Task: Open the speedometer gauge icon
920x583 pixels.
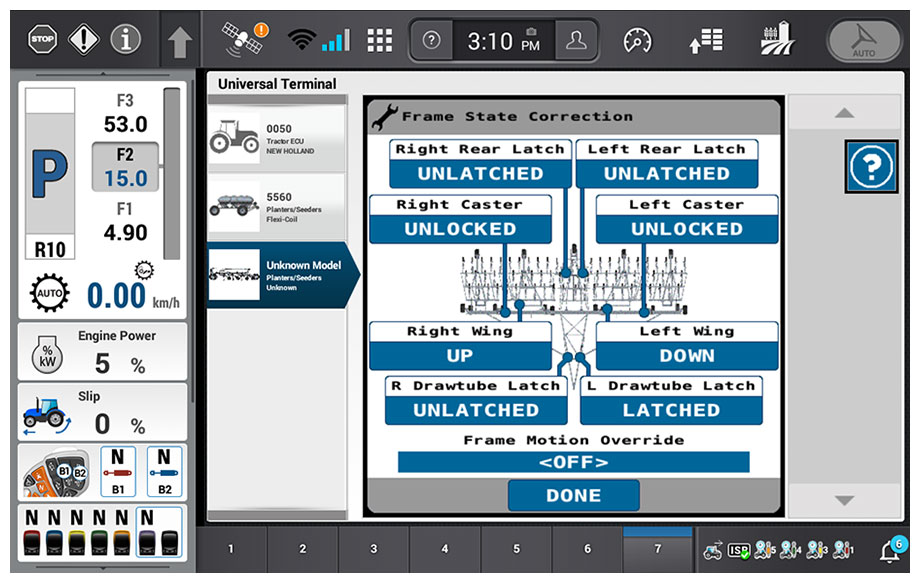Action: (637, 40)
